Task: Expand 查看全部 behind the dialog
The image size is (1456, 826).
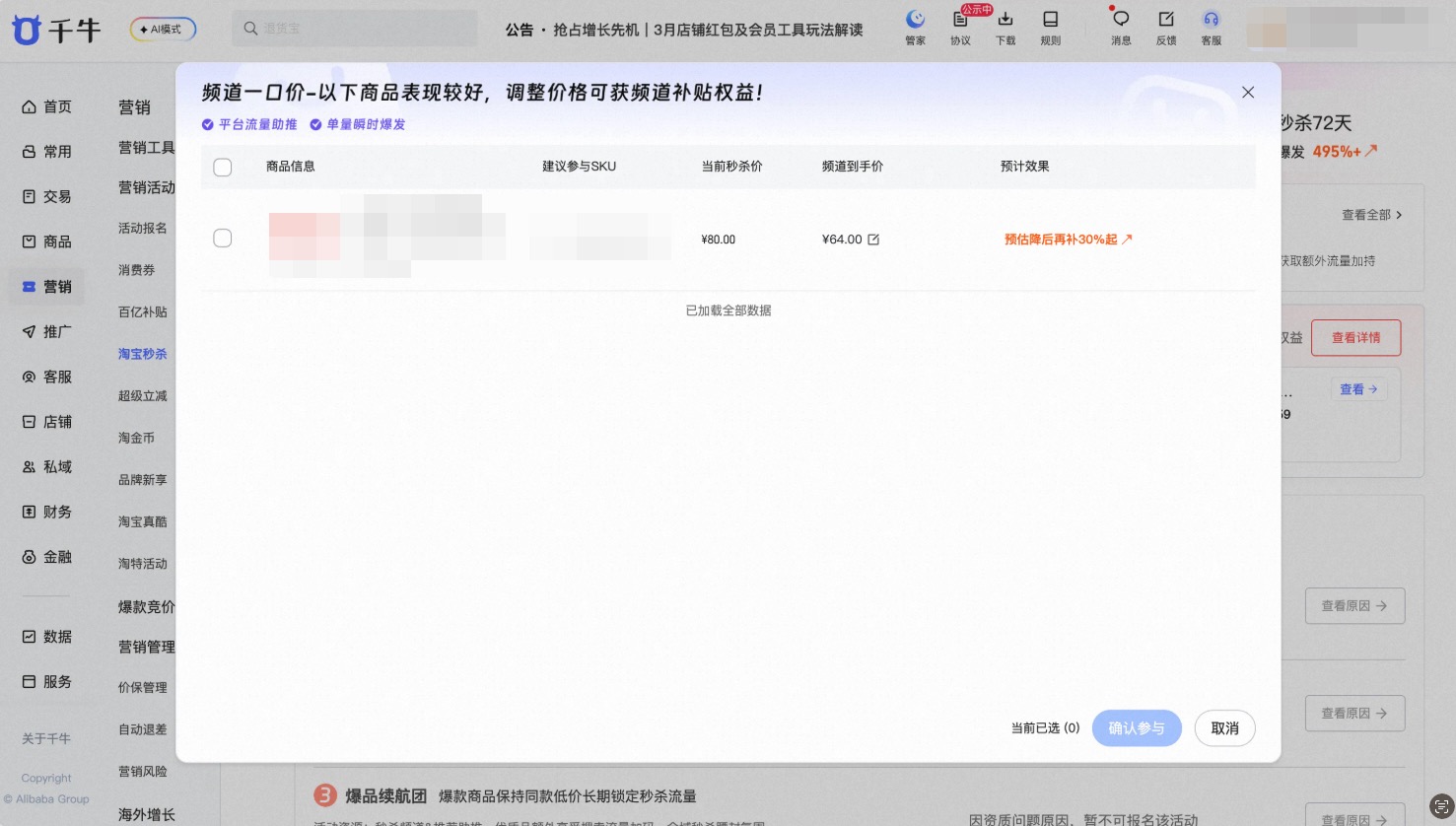Action: pos(1371,215)
